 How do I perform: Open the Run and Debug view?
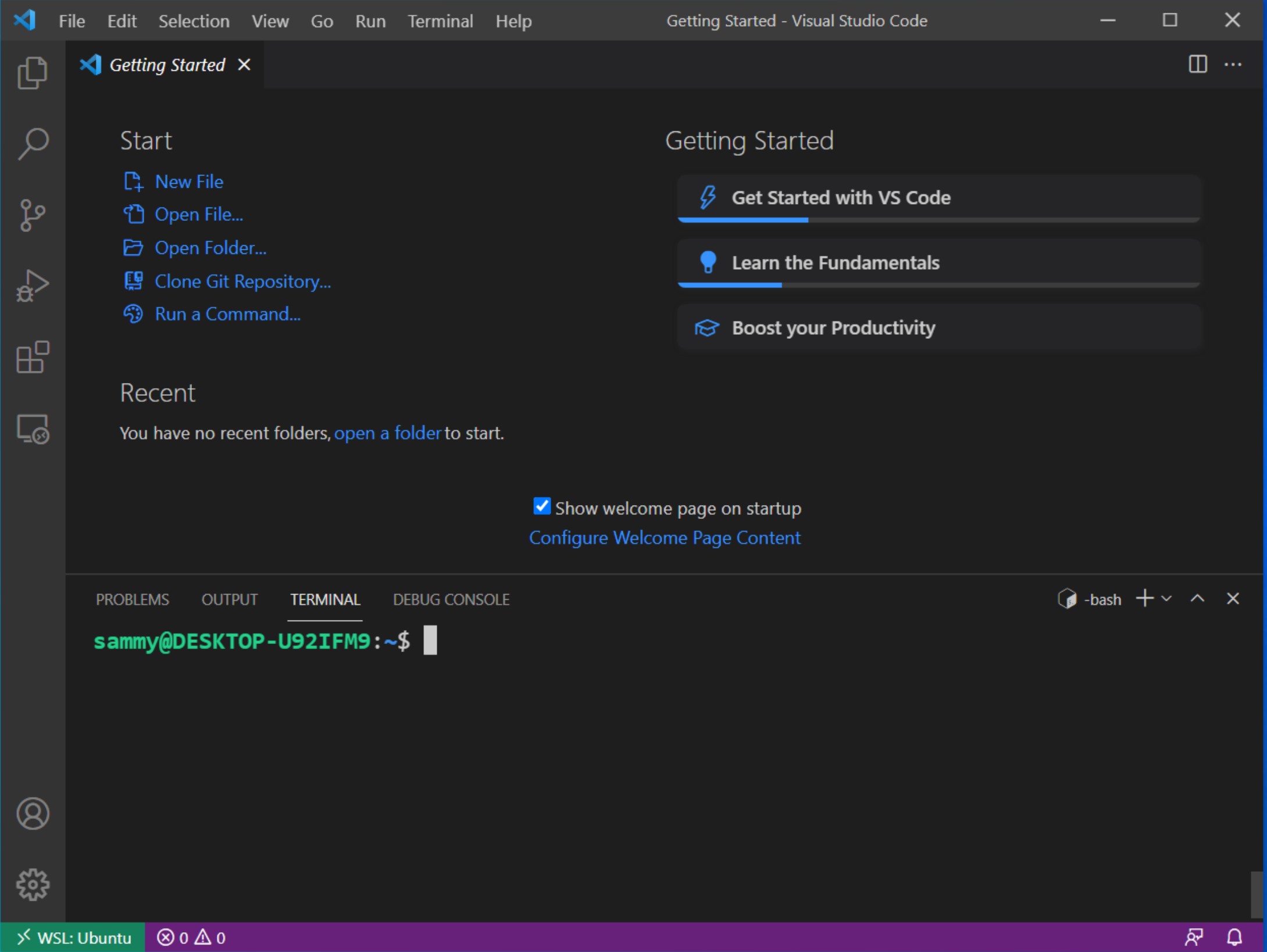(33, 287)
